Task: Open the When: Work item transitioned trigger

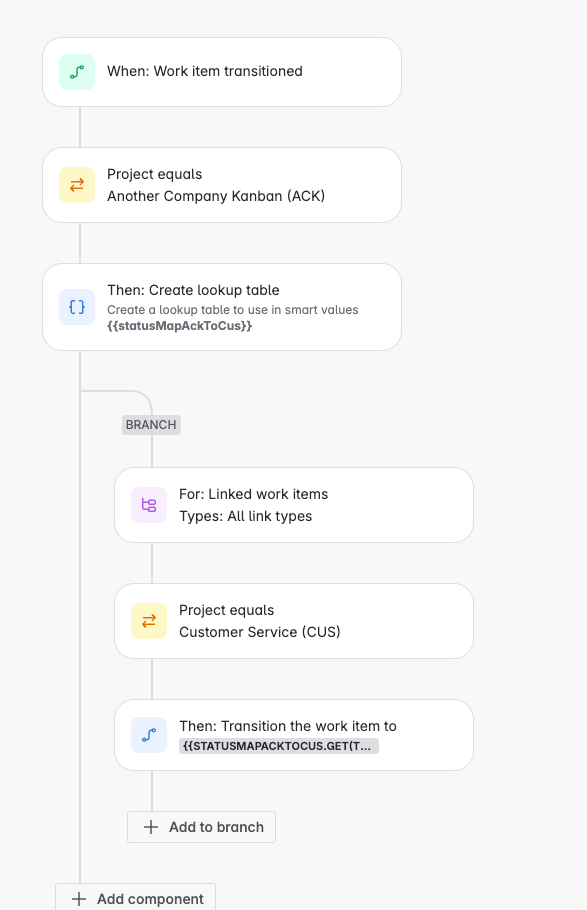Action: coord(222,72)
